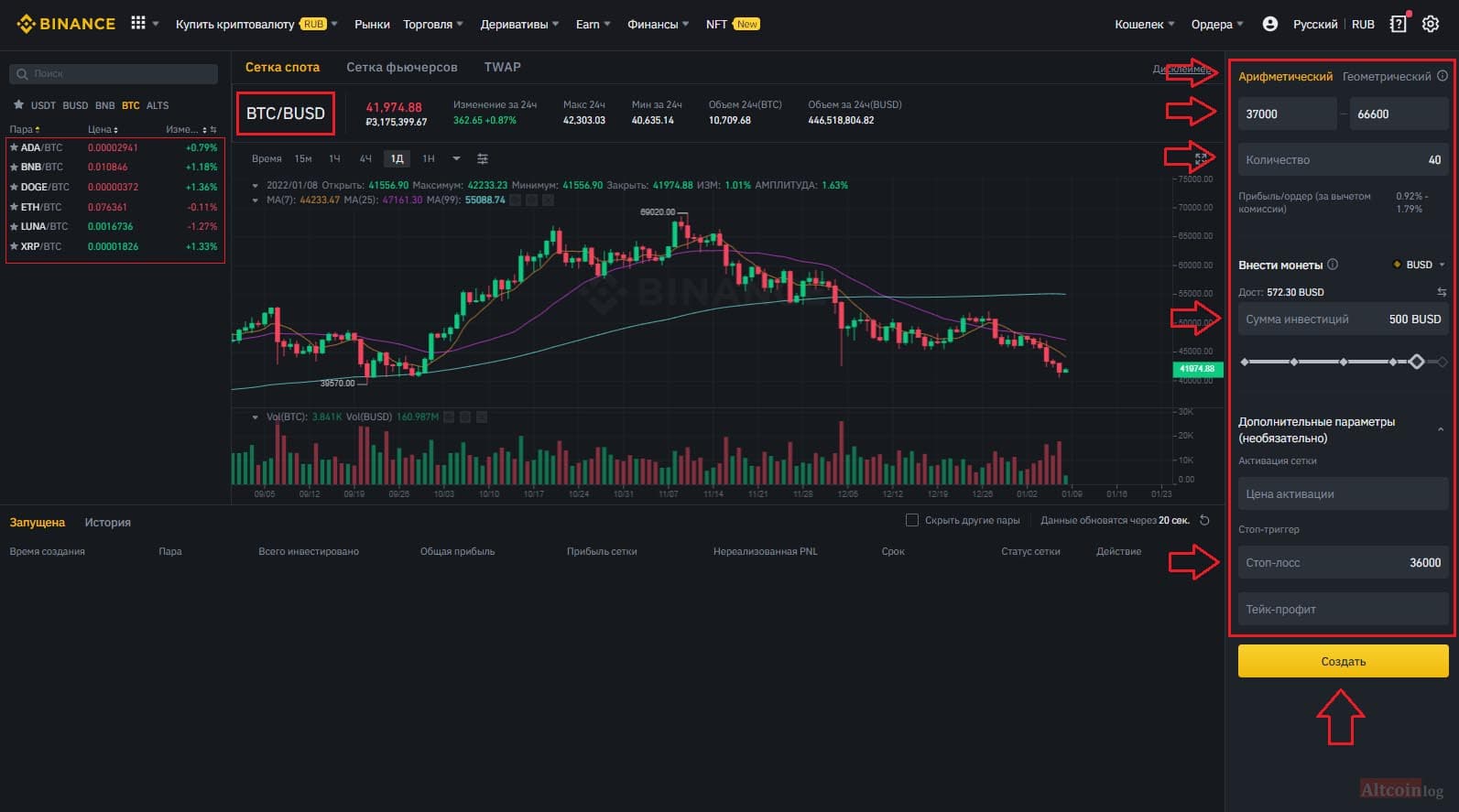Click the Поиск search field
1459x812 pixels.
coord(114,73)
